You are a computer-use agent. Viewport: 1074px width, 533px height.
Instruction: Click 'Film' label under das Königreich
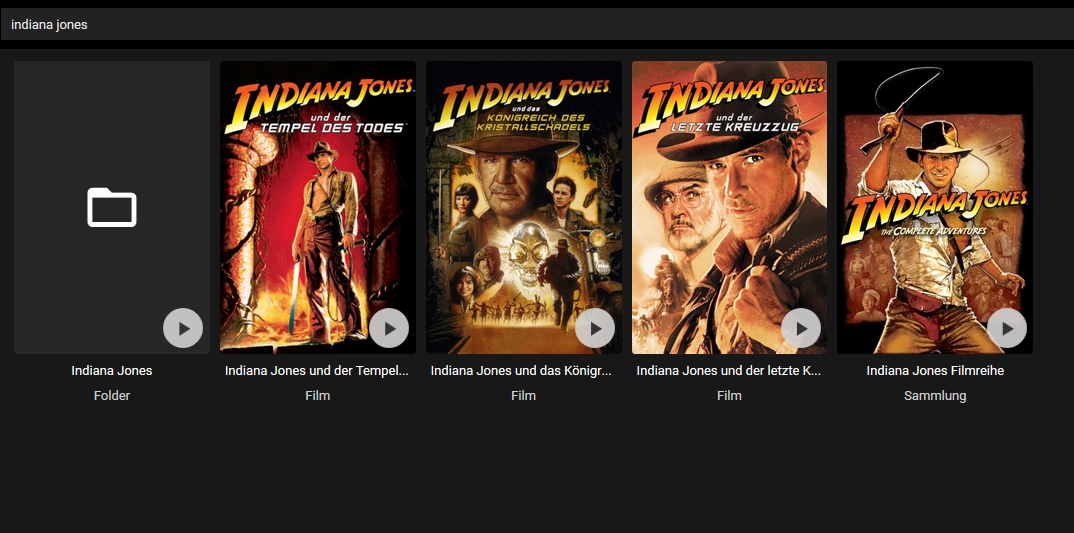523,395
